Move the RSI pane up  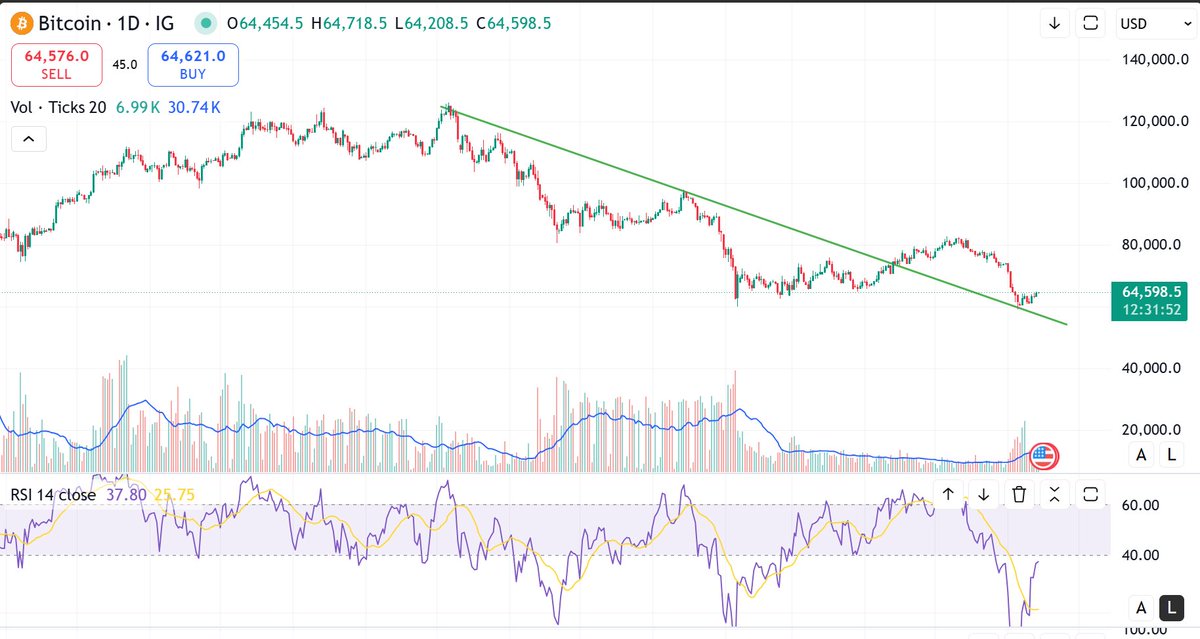click(x=948, y=493)
